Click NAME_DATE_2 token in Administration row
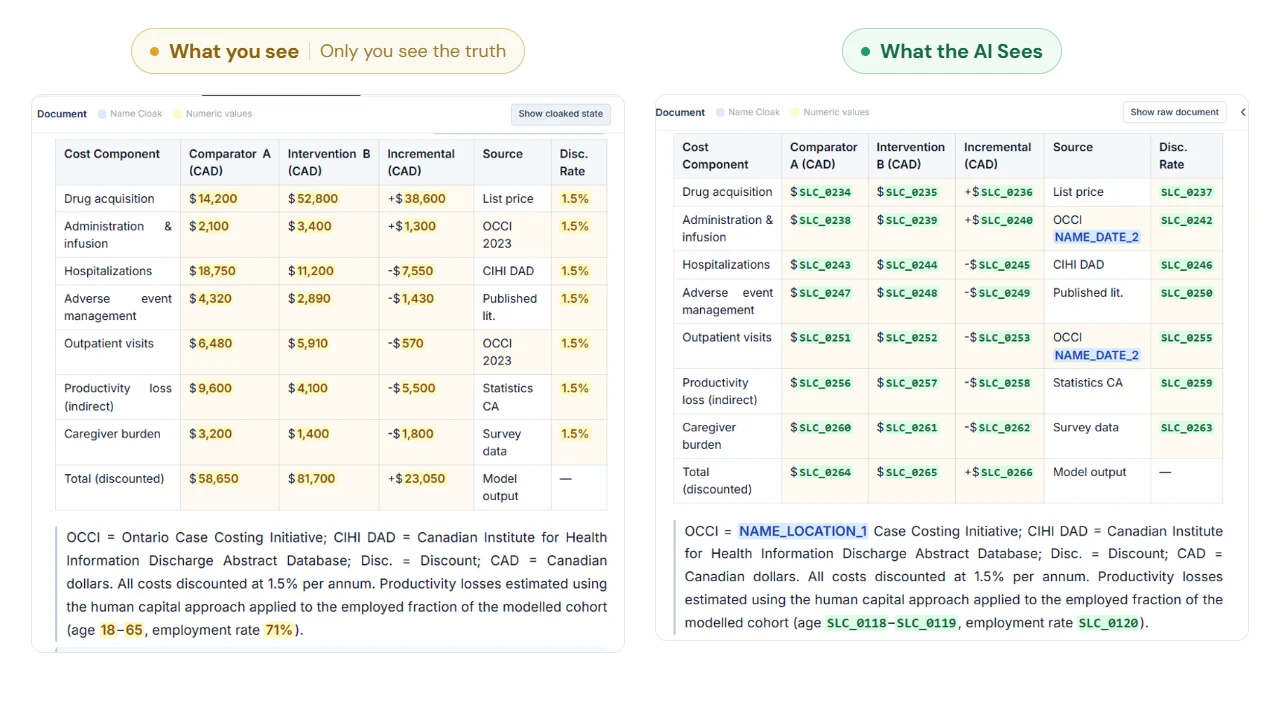Image resolution: width=1280 pixels, height=720 pixels. pos(1097,237)
